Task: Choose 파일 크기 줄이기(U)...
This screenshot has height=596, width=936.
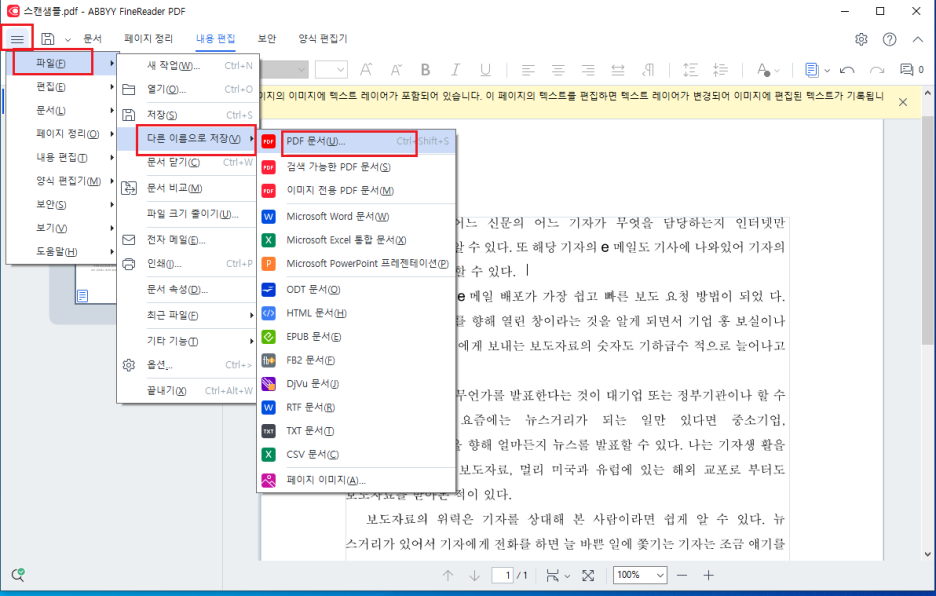Action: point(187,214)
